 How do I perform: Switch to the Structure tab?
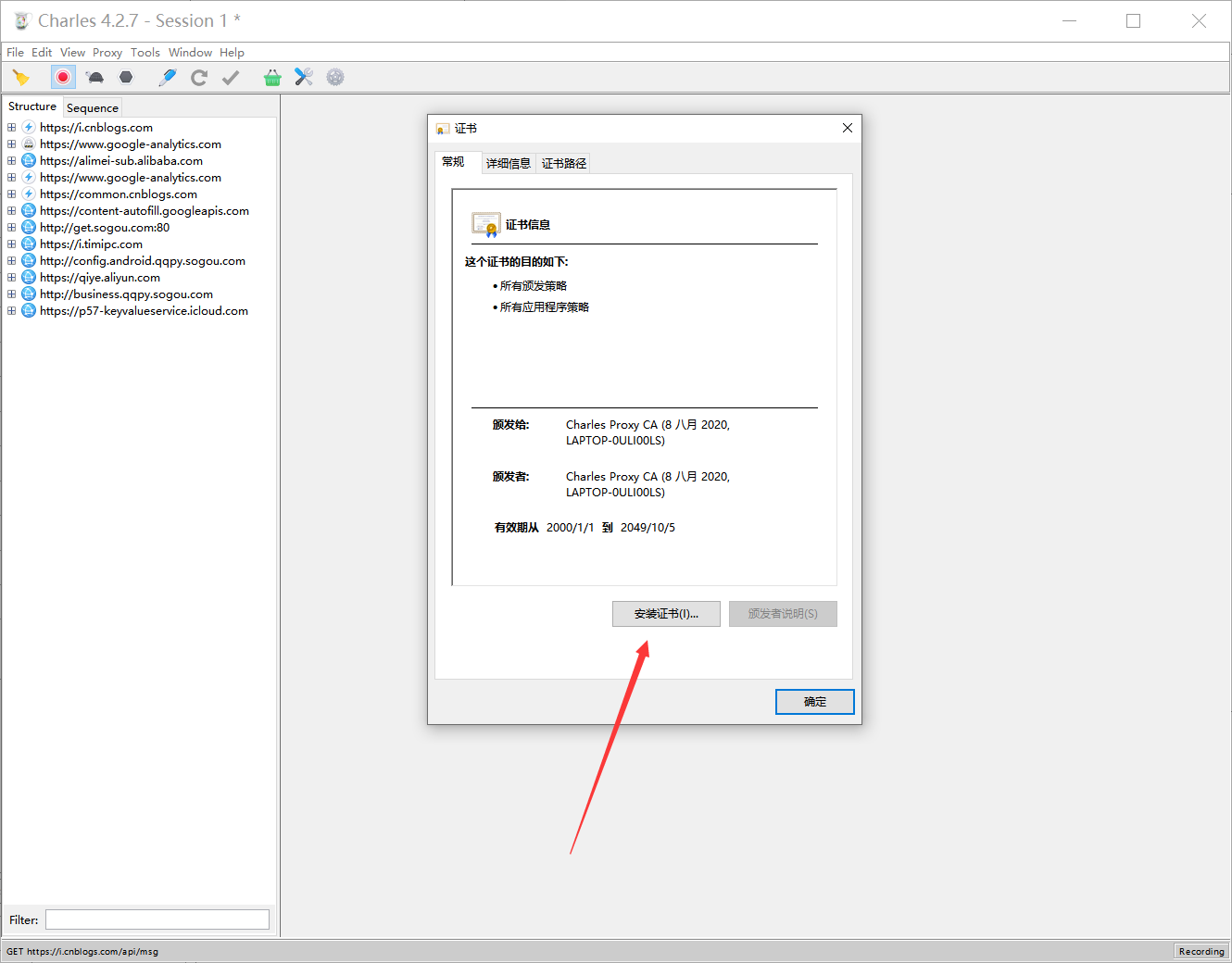click(32, 106)
